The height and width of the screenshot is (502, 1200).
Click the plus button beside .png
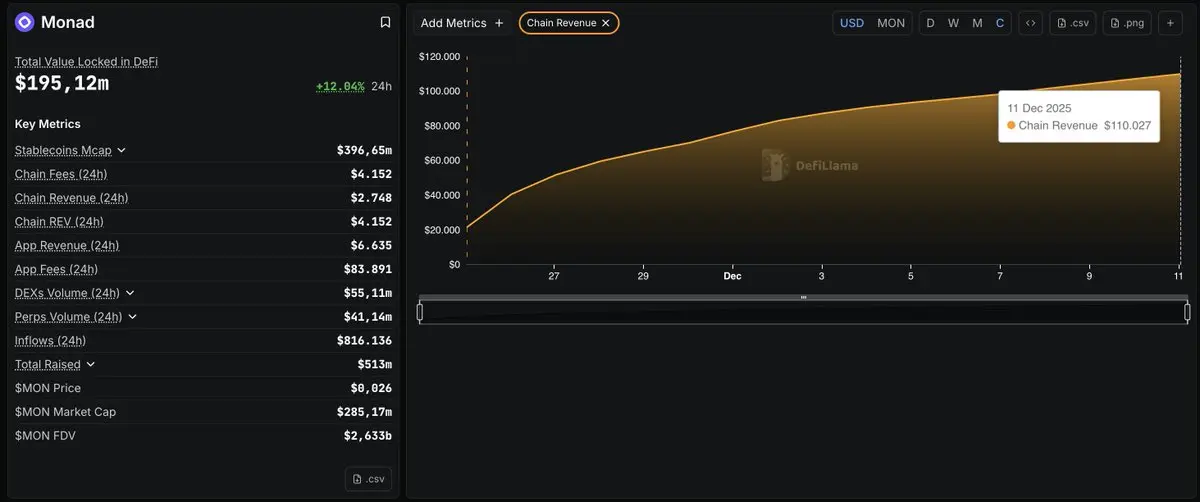pyautogui.click(x=1171, y=23)
